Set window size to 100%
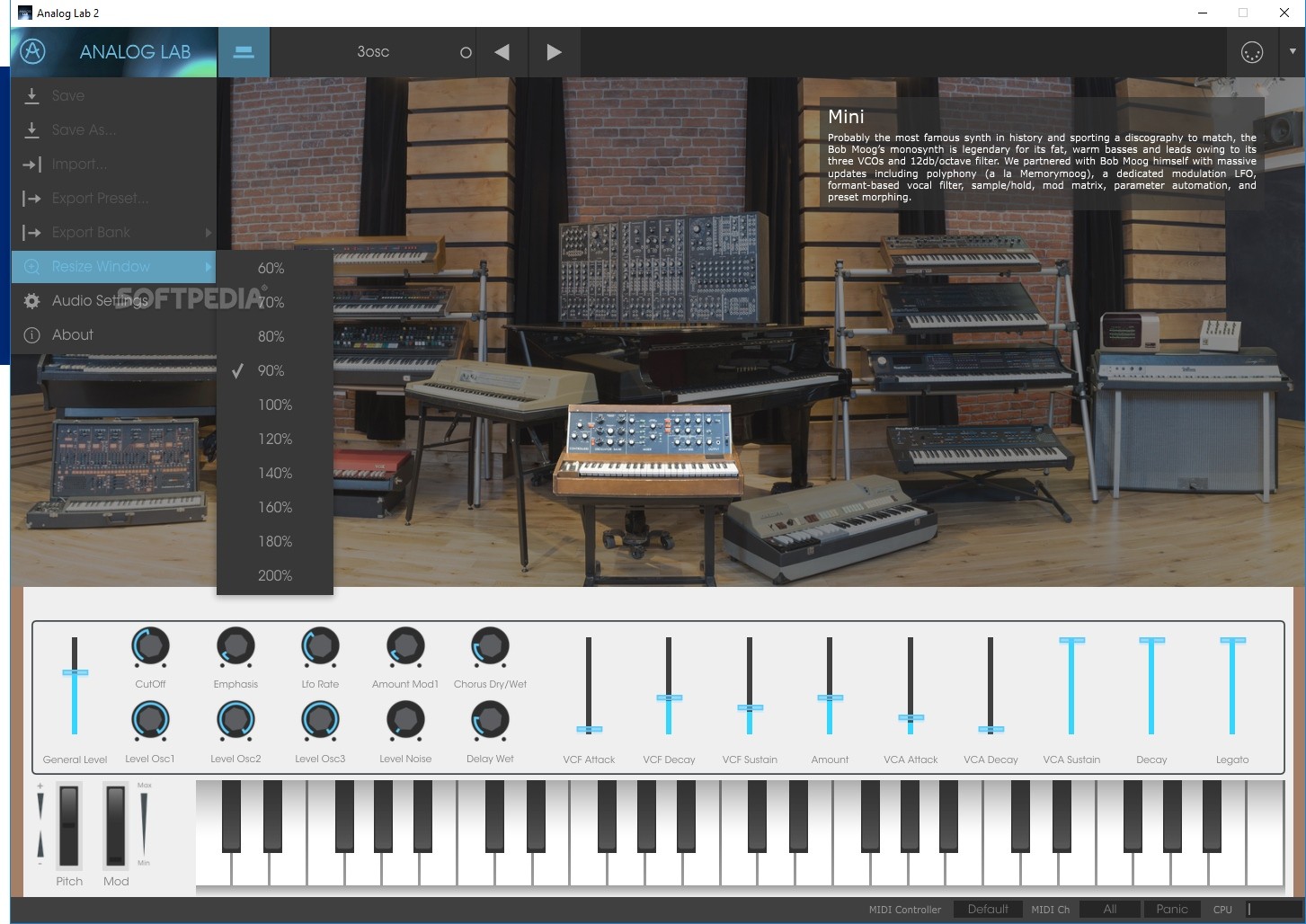 (275, 404)
